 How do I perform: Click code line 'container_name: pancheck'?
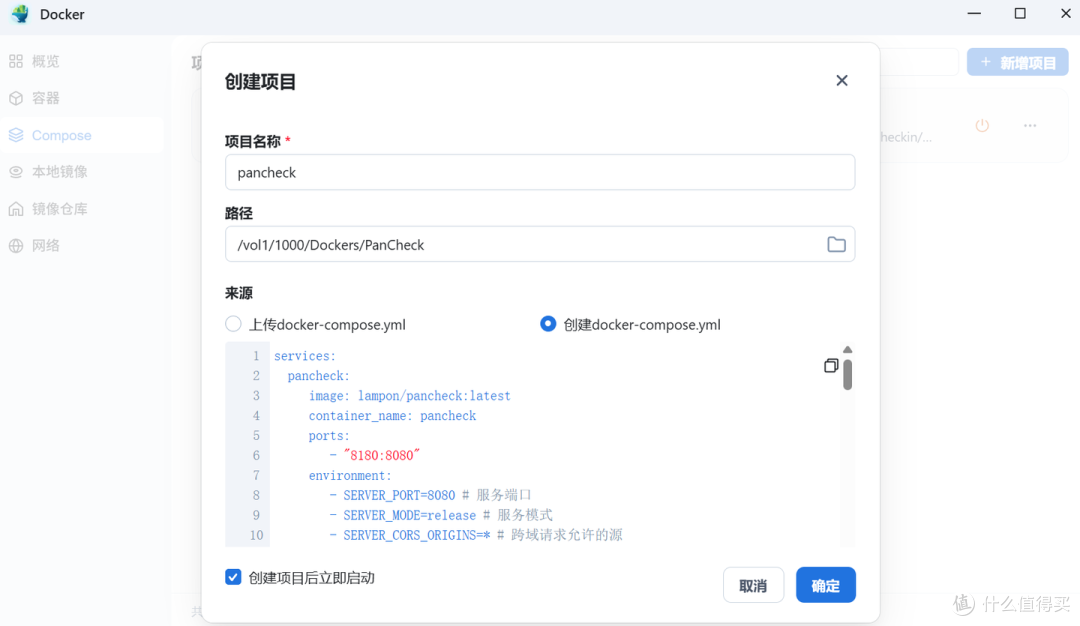(x=392, y=416)
